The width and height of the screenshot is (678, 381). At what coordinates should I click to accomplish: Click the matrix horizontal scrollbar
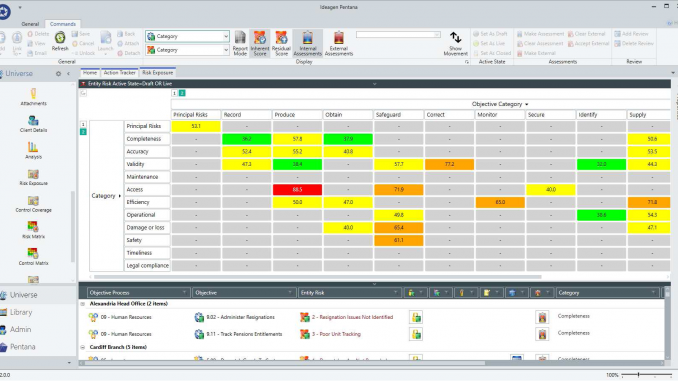318,277
